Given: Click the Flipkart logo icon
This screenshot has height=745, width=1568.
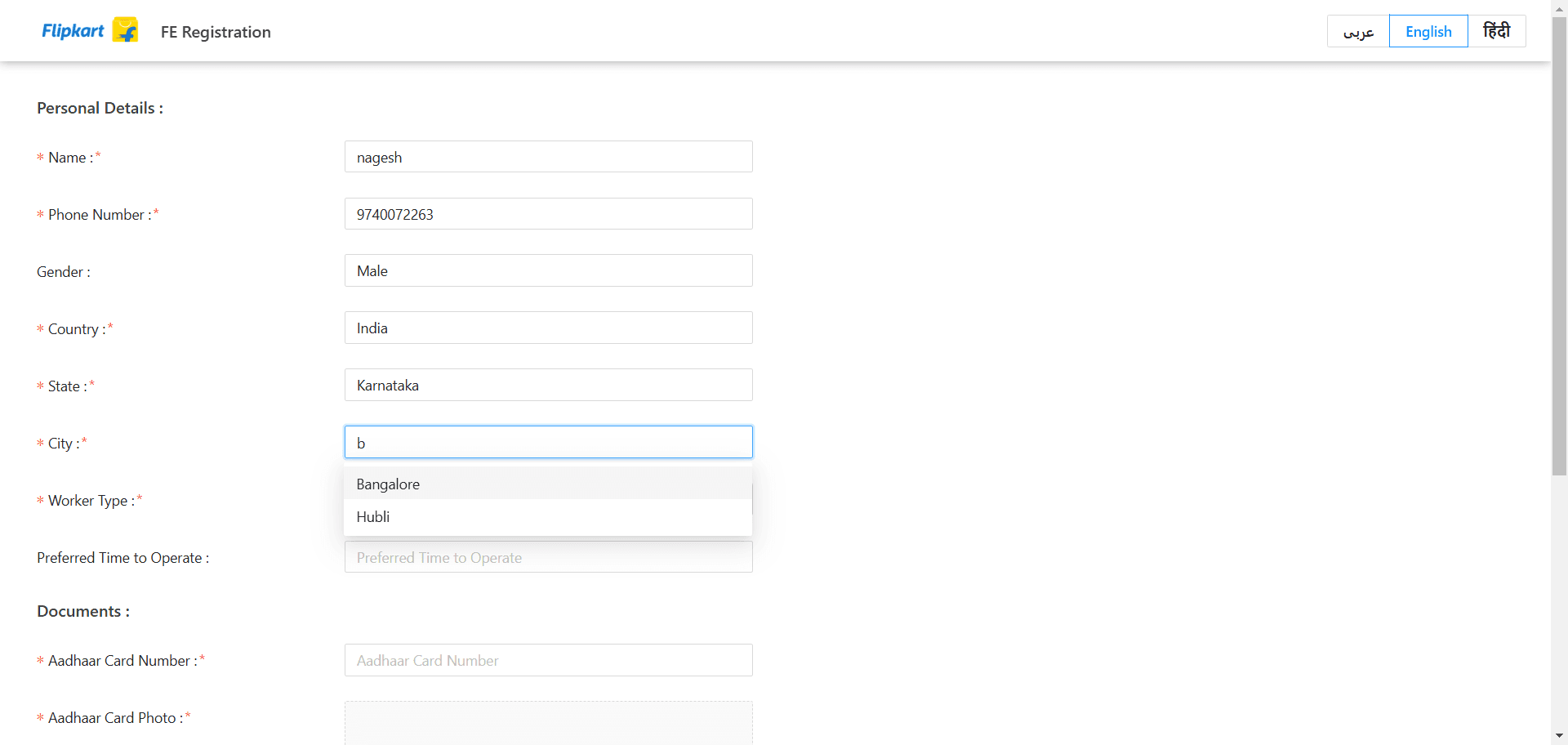Looking at the screenshot, I should coord(125,30).
